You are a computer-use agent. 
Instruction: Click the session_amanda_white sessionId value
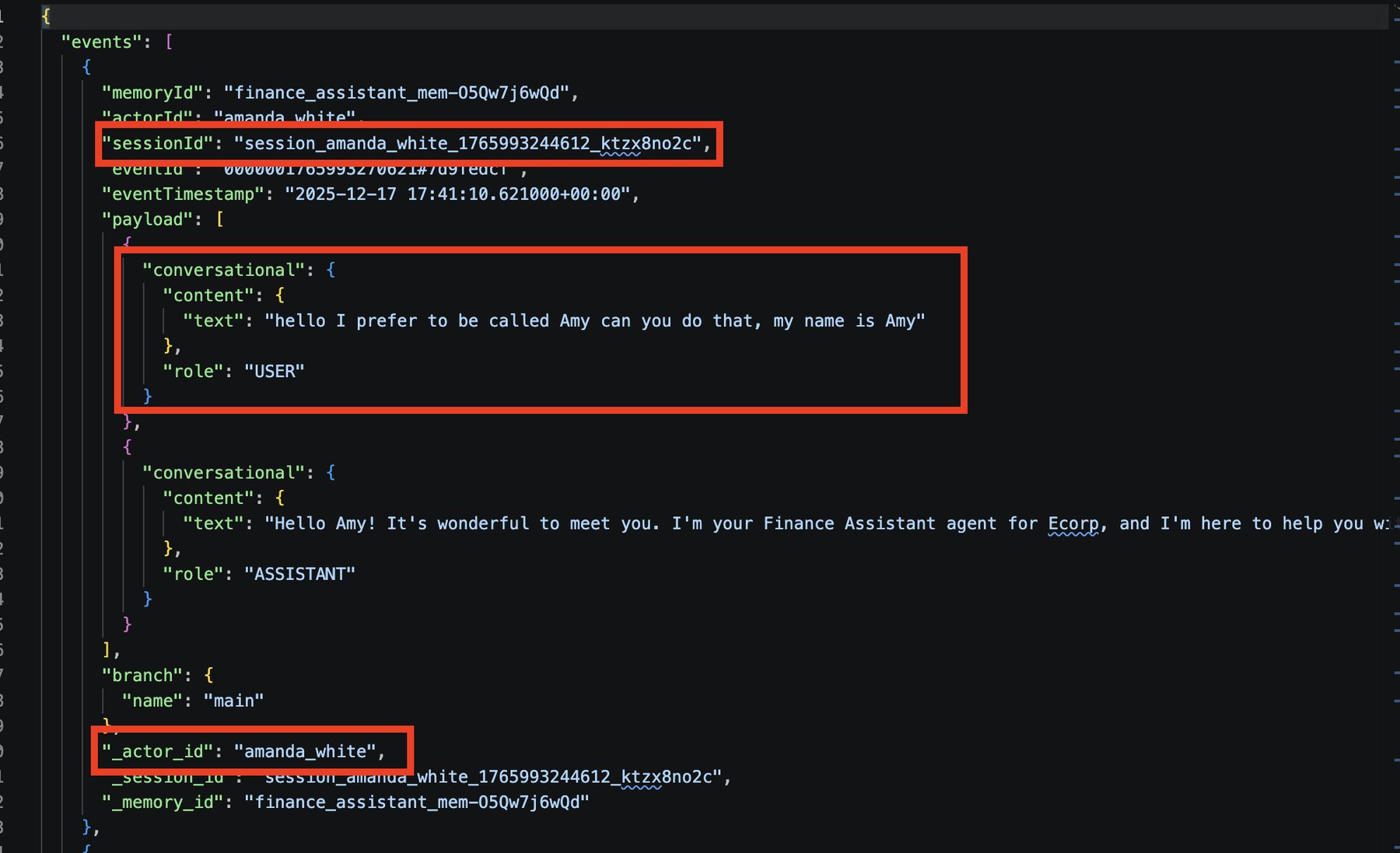click(x=467, y=143)
